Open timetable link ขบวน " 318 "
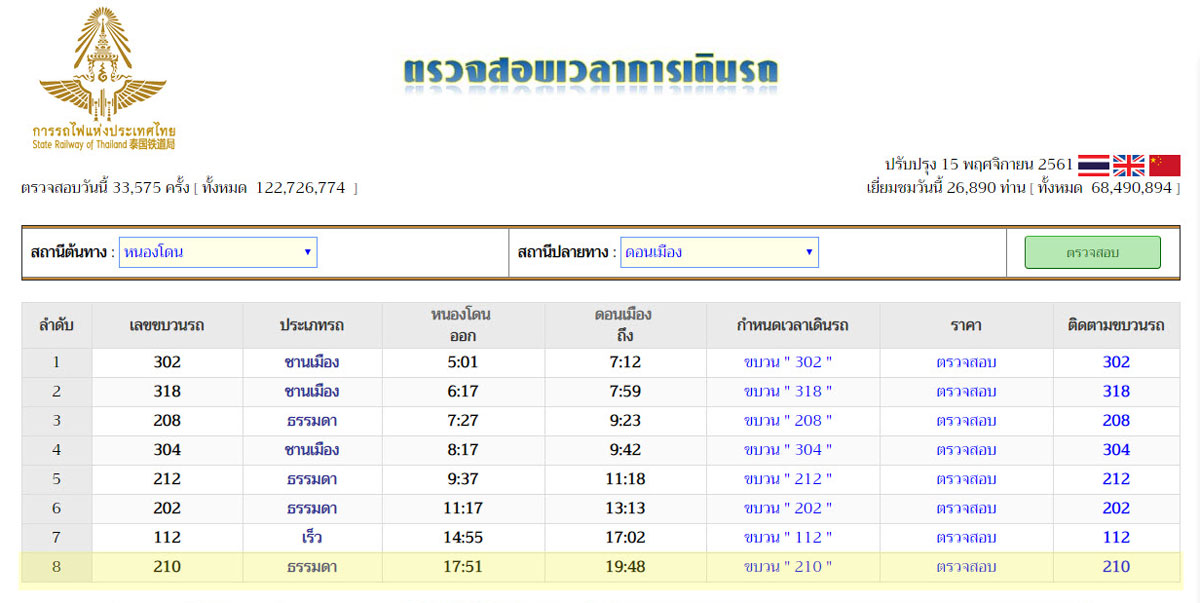Image resolution: width=1200 pixels, height=603 pixels. [x=788, y=391]
